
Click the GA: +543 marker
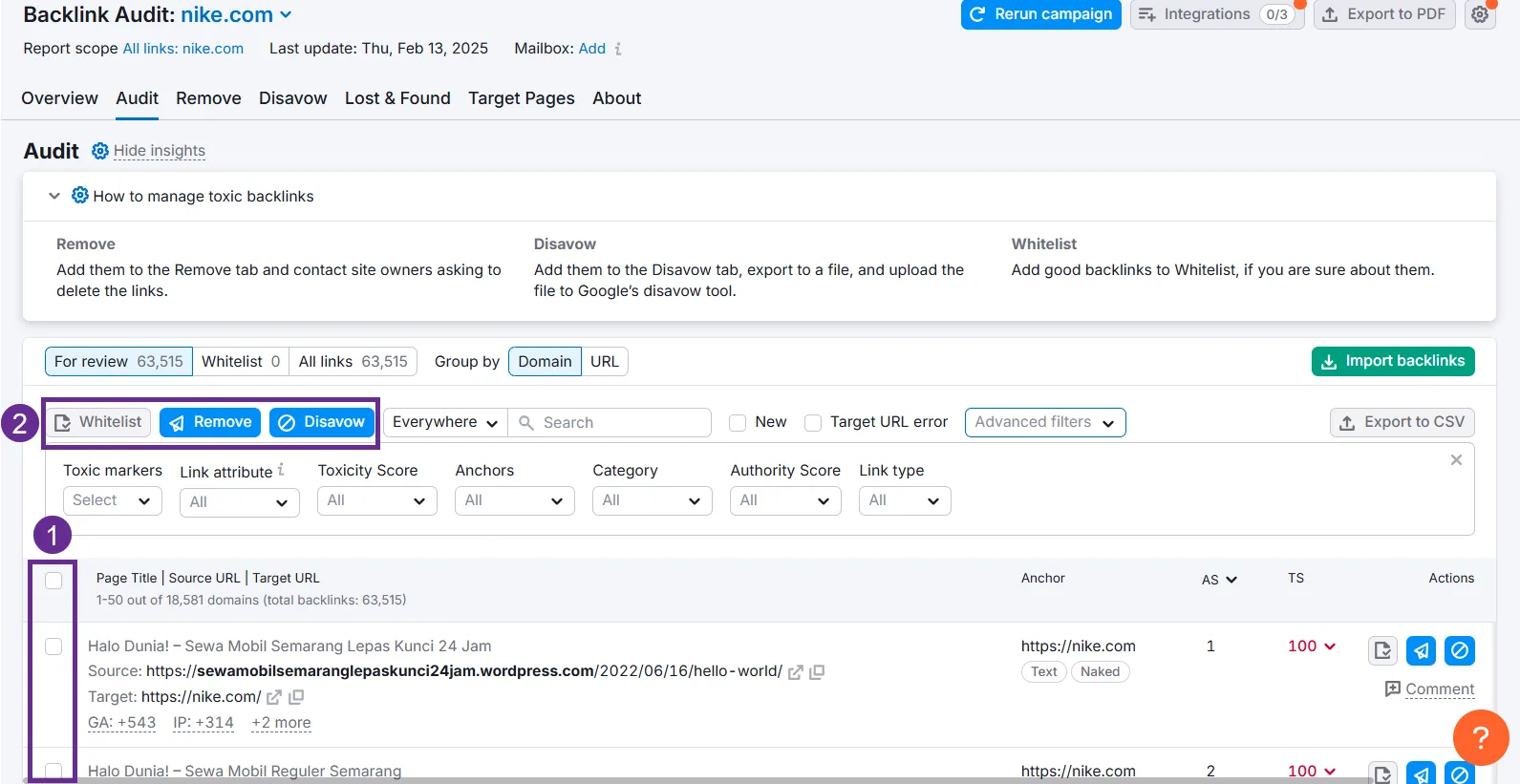[121, 723]
